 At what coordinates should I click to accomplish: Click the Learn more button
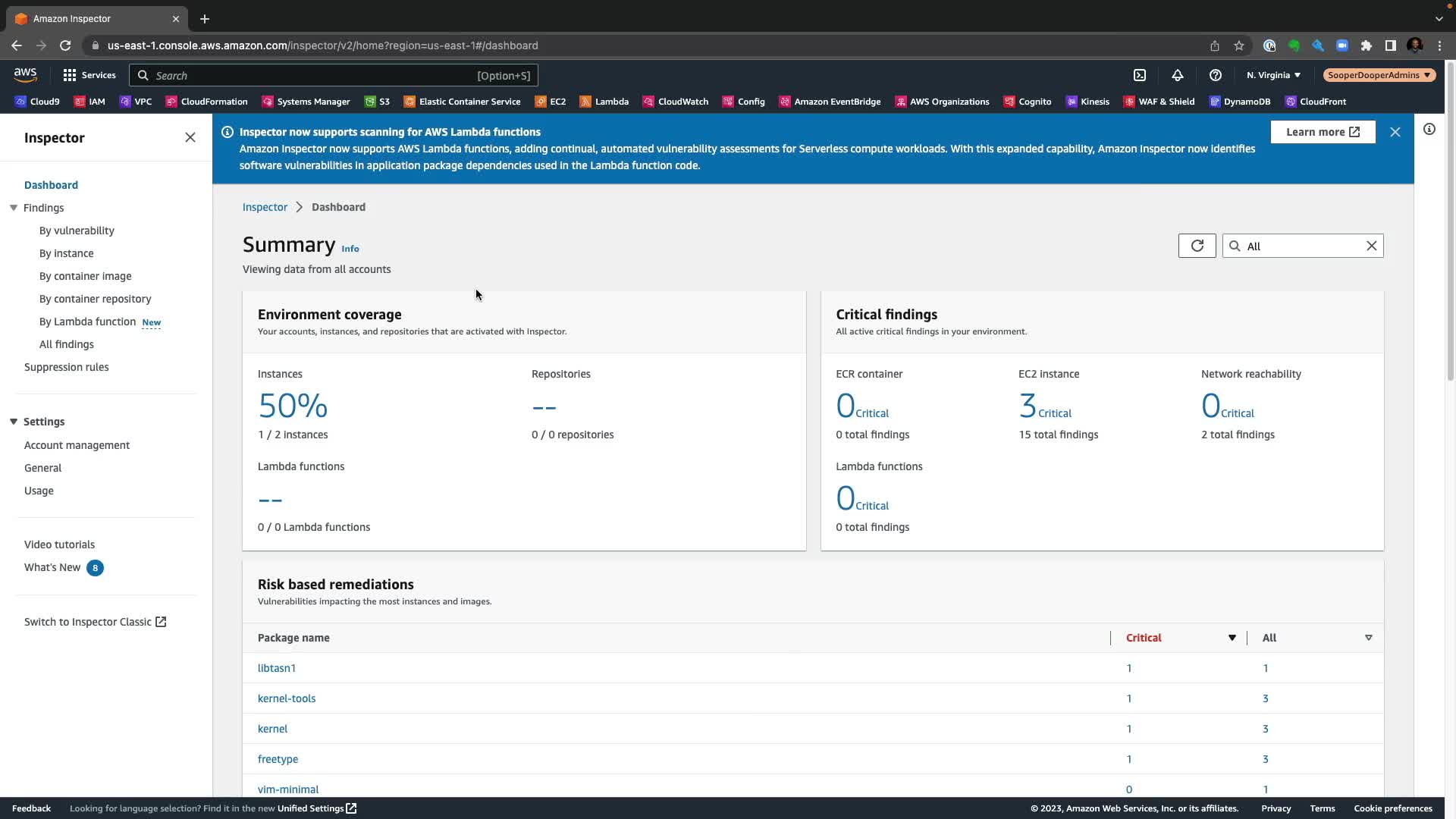[x=1323, y=132]
